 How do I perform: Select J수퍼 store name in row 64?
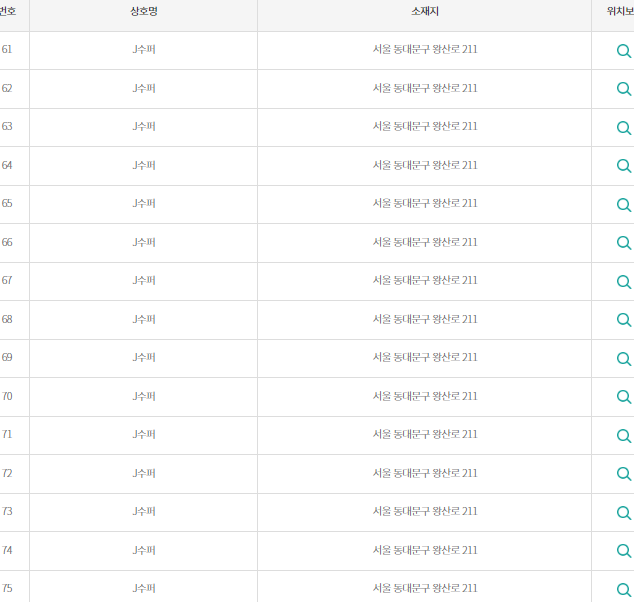144,165
